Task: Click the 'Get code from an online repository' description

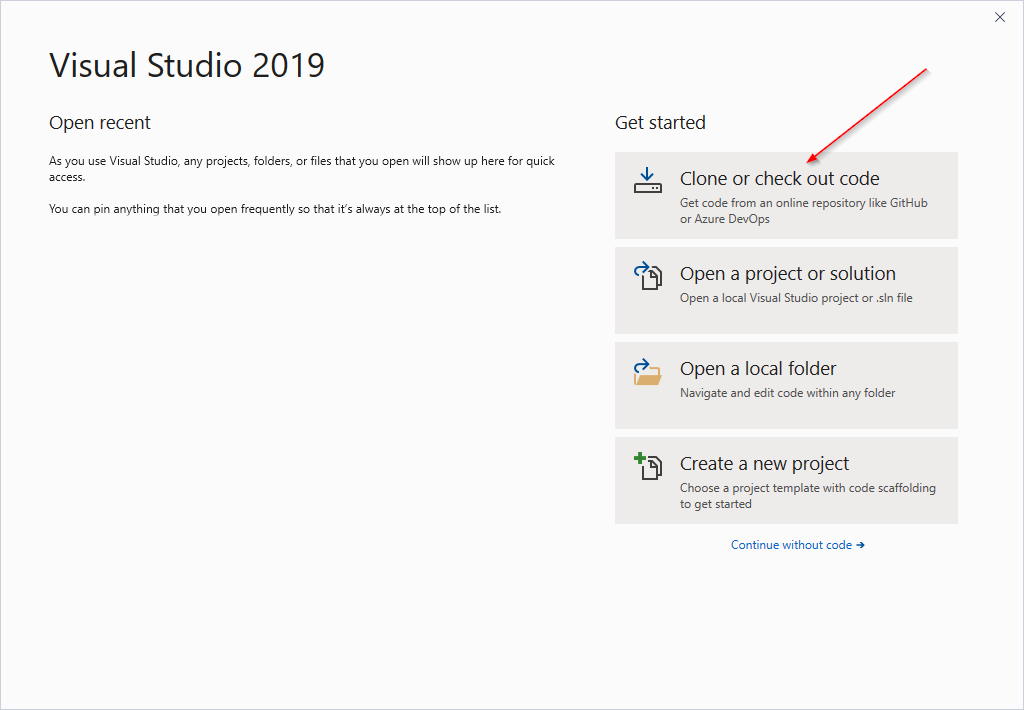Action: click(803, 211)
